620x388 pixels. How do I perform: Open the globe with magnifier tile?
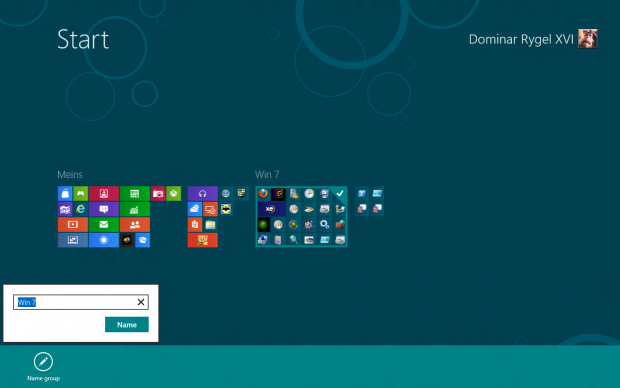tap(293, 240)
